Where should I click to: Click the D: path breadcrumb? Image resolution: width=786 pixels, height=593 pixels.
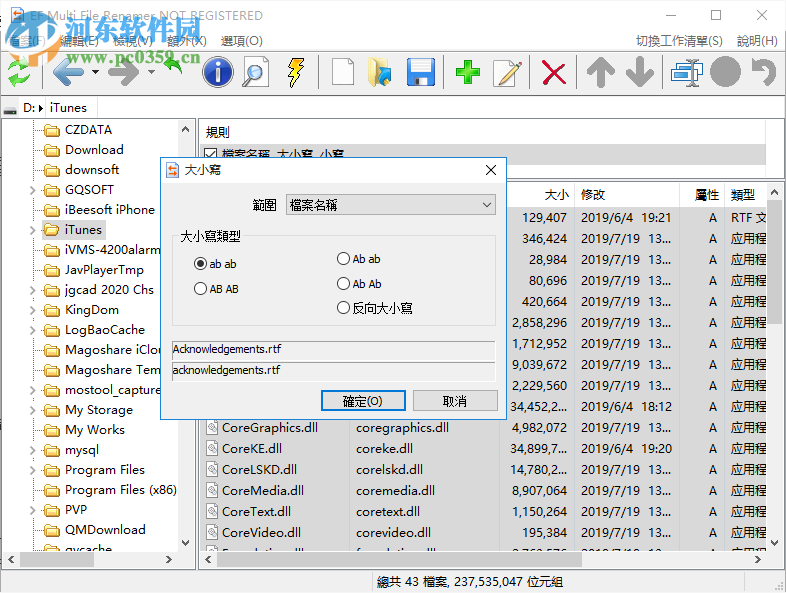click(x=29, y=108)
